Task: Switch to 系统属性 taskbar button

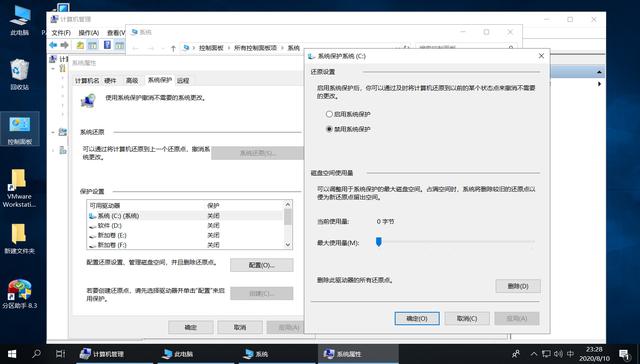Action: 358,354
